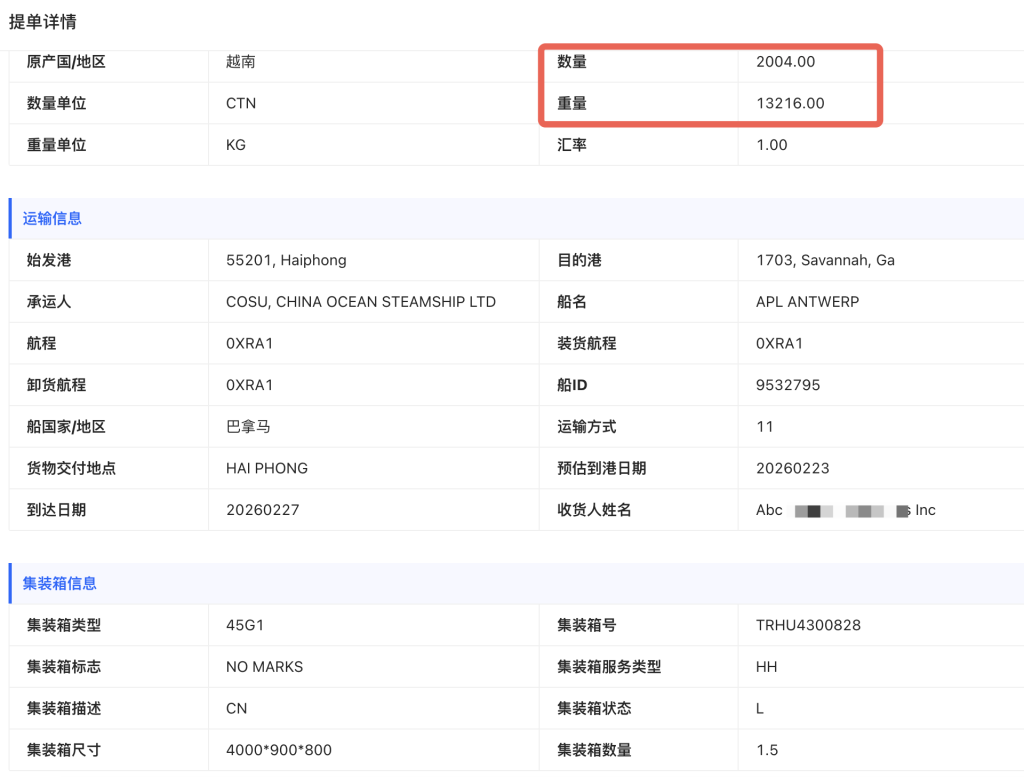1024x777 pixels.
Task: Select the 集装箱信息 section header
Action: (x=59, y=583)
